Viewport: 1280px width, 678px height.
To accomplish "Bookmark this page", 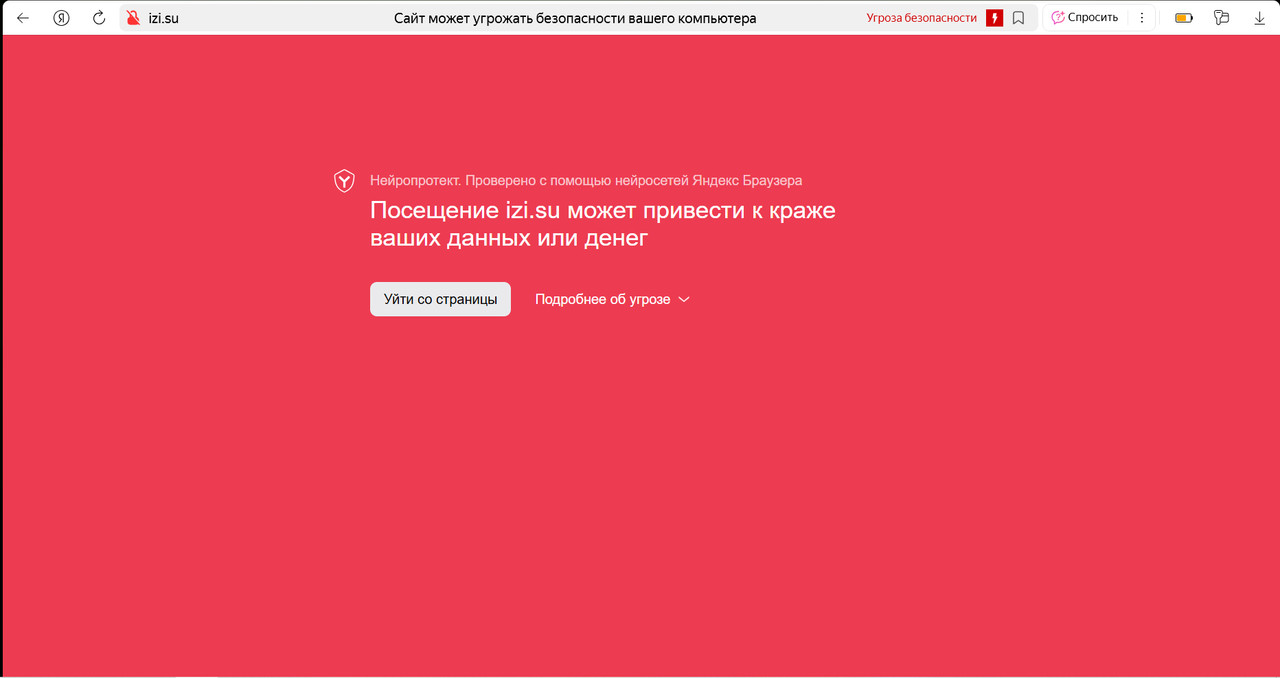I will point(1018,18).
